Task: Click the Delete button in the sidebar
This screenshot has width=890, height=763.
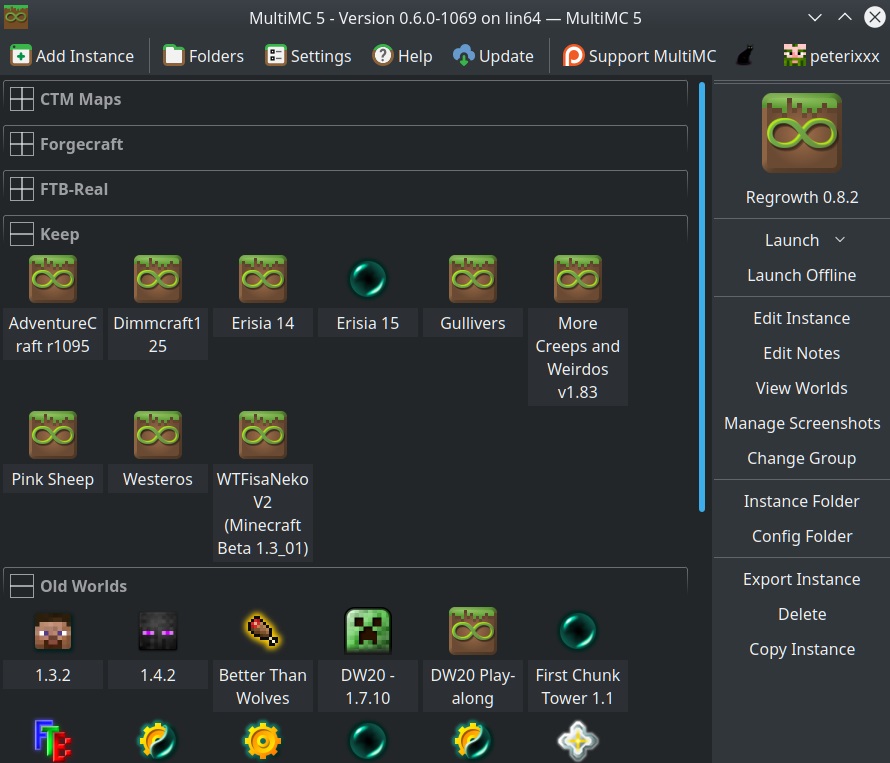Action: (x=801, y=614)
